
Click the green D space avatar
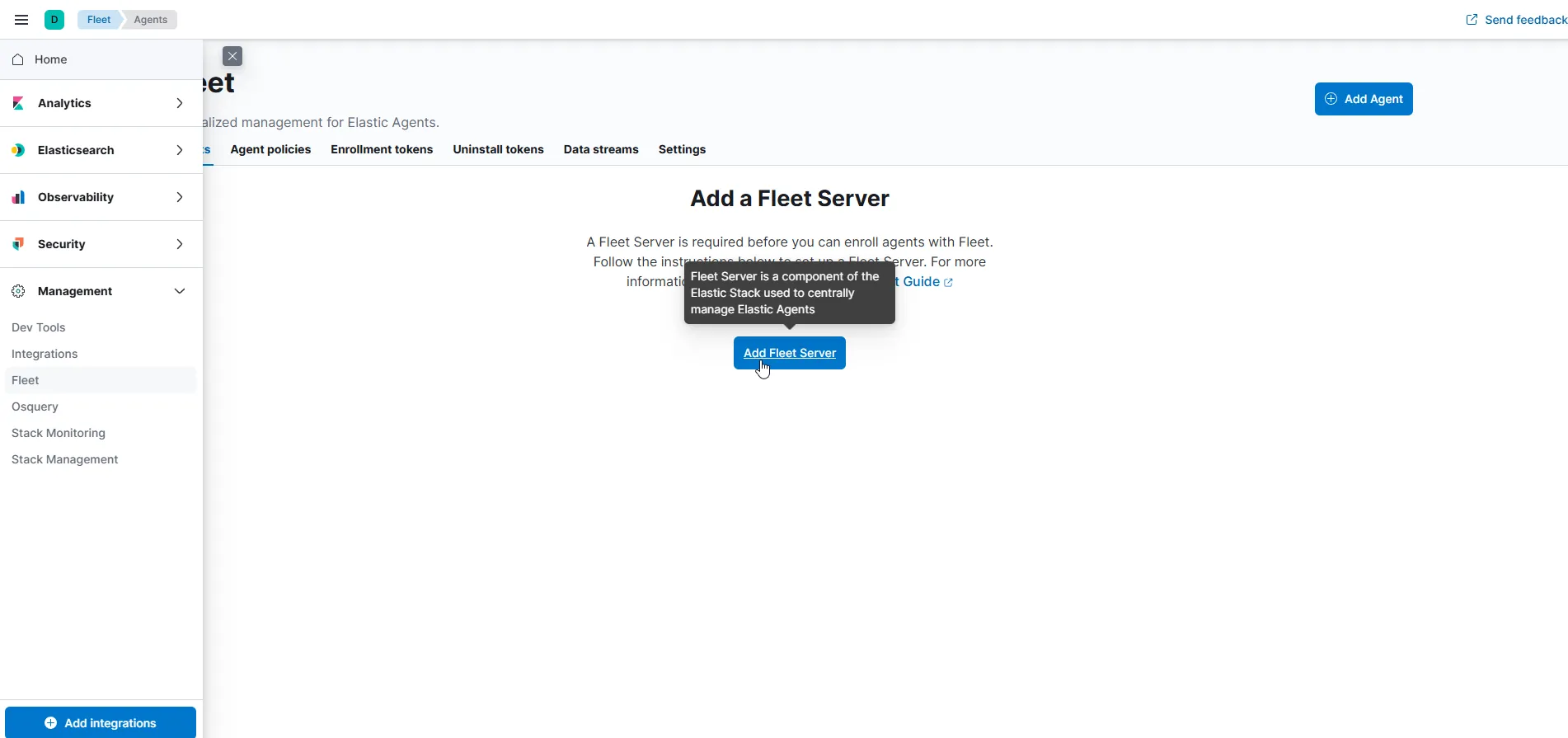click(54, 20)
